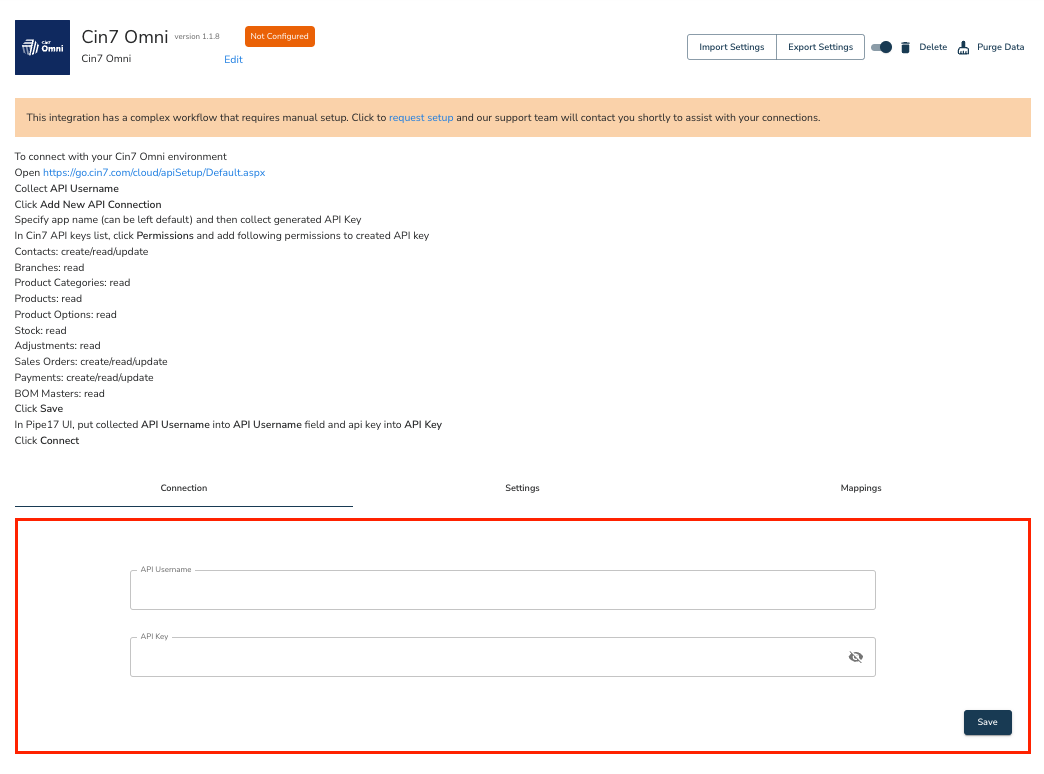Click the Export Settings button
The width and height of the screenshot is (1044, 774).
pos(820,47)
